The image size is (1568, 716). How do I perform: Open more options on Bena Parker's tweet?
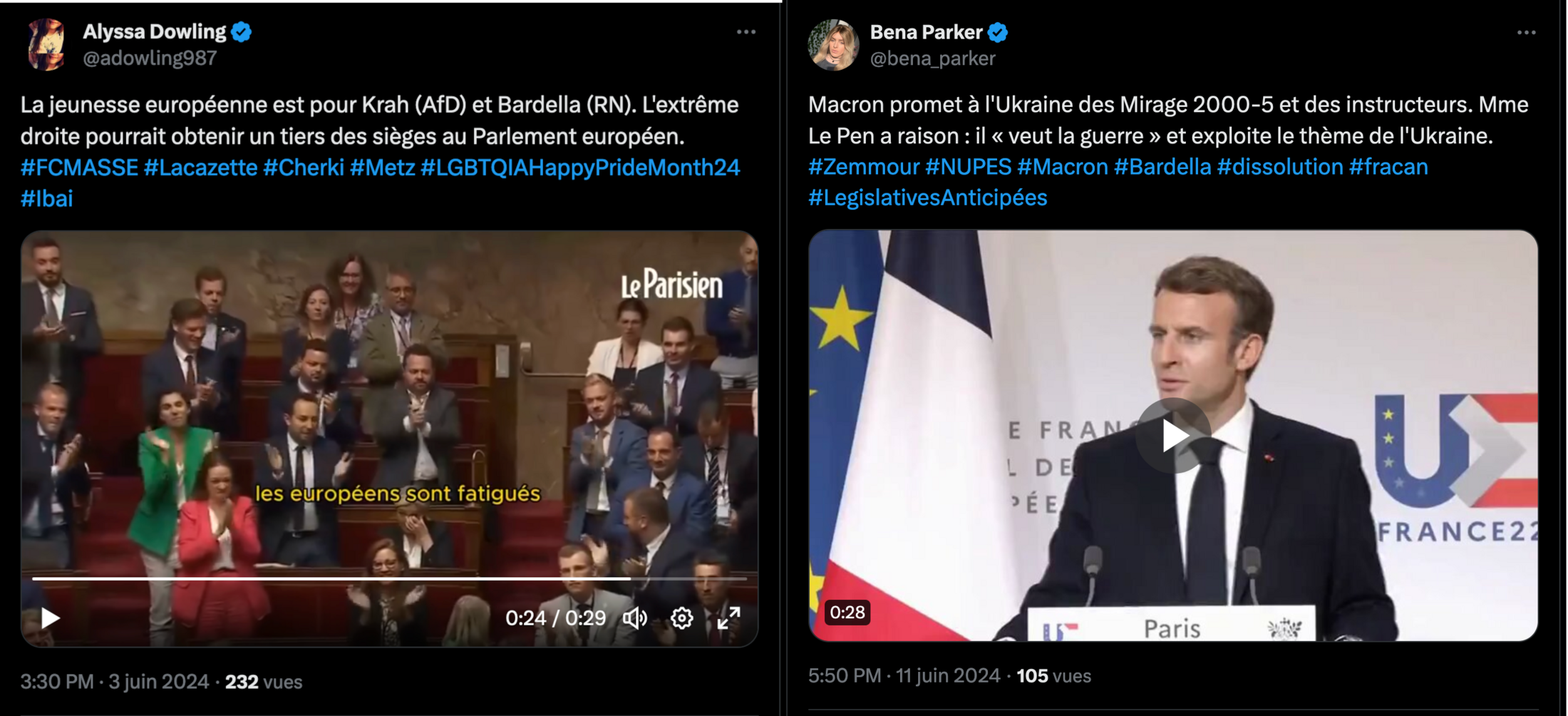coord(1526,33)
